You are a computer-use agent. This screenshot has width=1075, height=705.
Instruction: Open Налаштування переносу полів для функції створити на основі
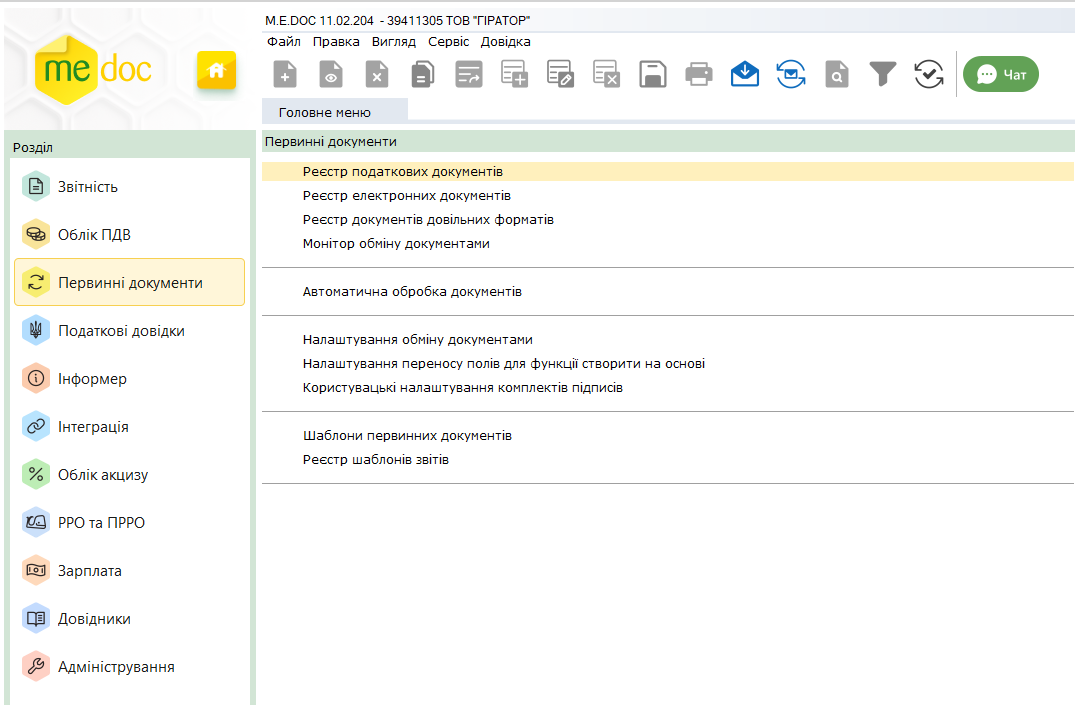pyautogui.click(x=504, y=363)
